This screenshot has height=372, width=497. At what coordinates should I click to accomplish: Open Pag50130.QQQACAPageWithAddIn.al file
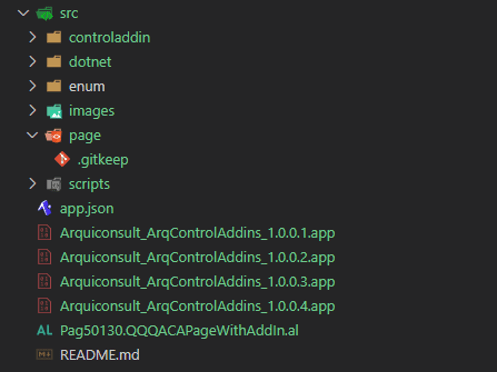179,331
